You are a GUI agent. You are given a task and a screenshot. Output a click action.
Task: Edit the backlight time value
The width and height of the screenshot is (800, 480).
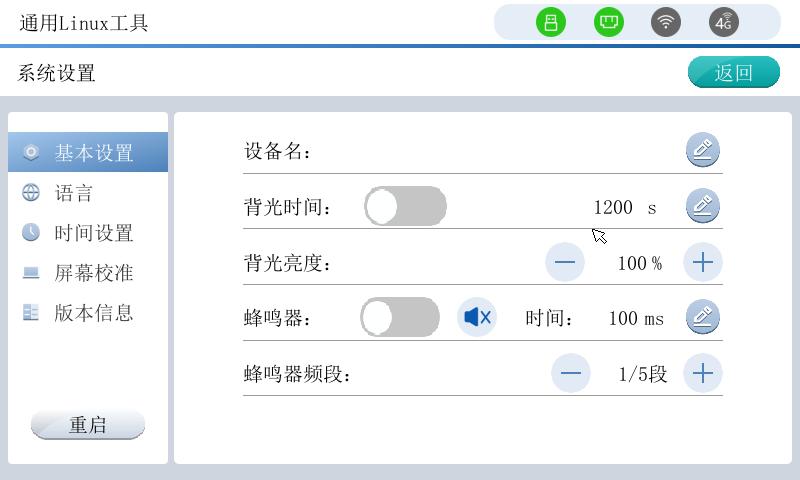pyautogui.click(x=703, y=207)
